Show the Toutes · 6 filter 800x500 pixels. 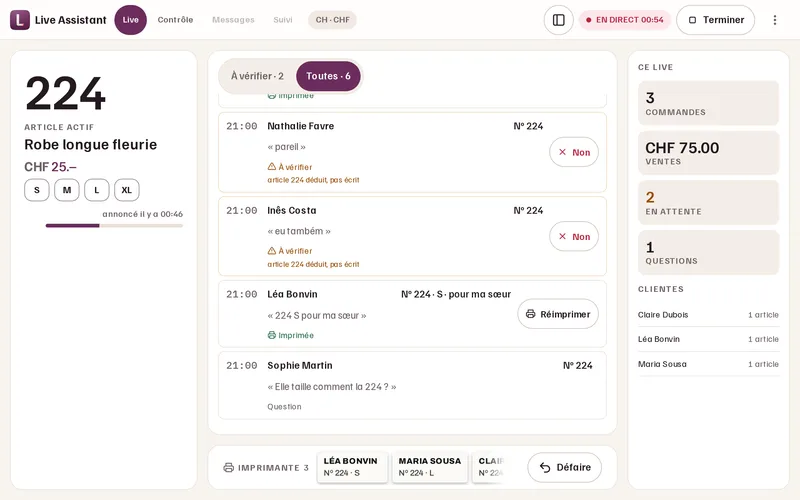click(328, 76)
